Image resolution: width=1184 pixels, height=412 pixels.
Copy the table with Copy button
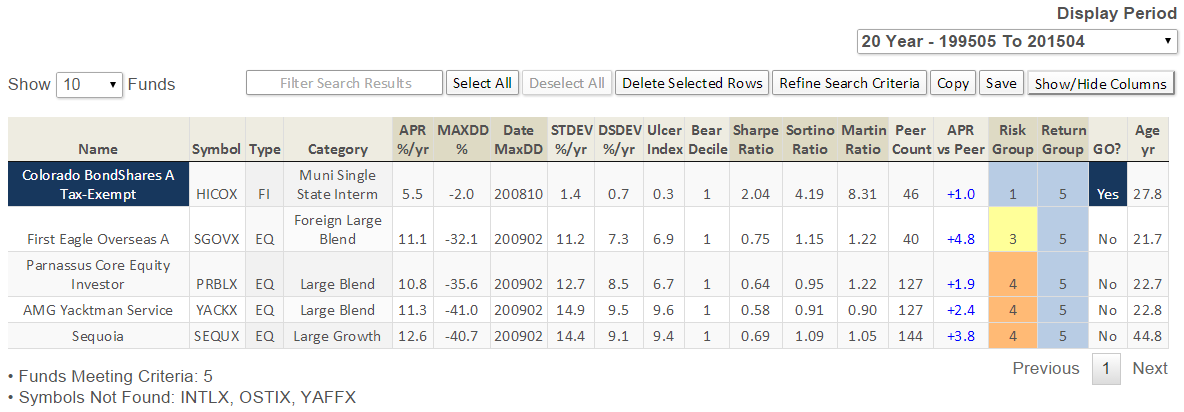click(953, 83)
